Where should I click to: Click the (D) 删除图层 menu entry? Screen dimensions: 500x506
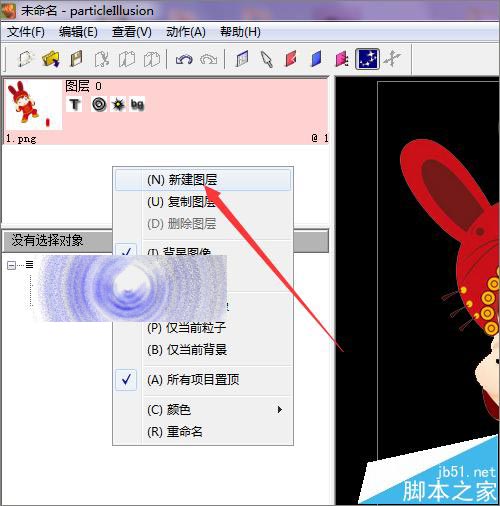point(203,224)
